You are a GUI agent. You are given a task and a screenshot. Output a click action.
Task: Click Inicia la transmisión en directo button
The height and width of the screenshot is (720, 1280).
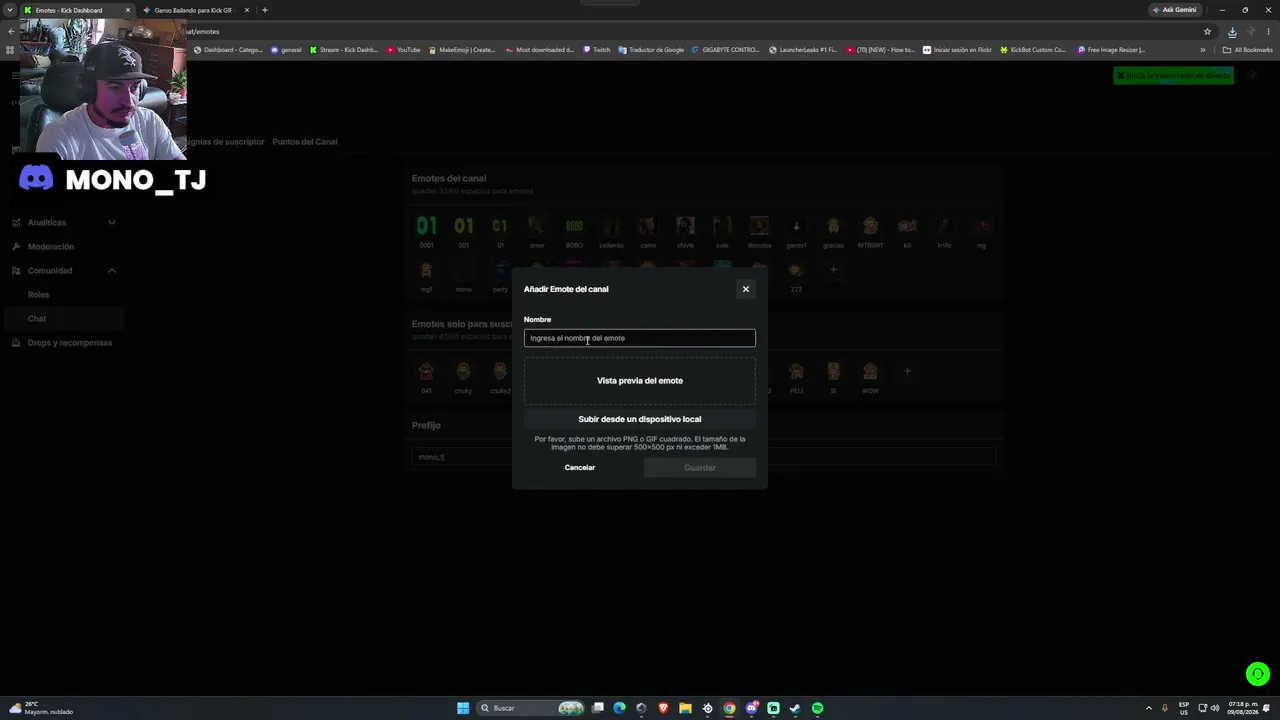click(1173, 76)
